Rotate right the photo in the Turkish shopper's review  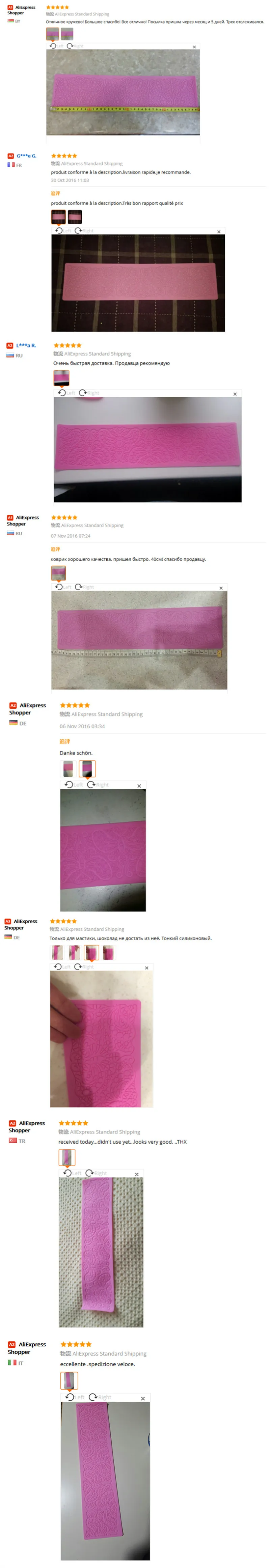(x=96, y=1173)
